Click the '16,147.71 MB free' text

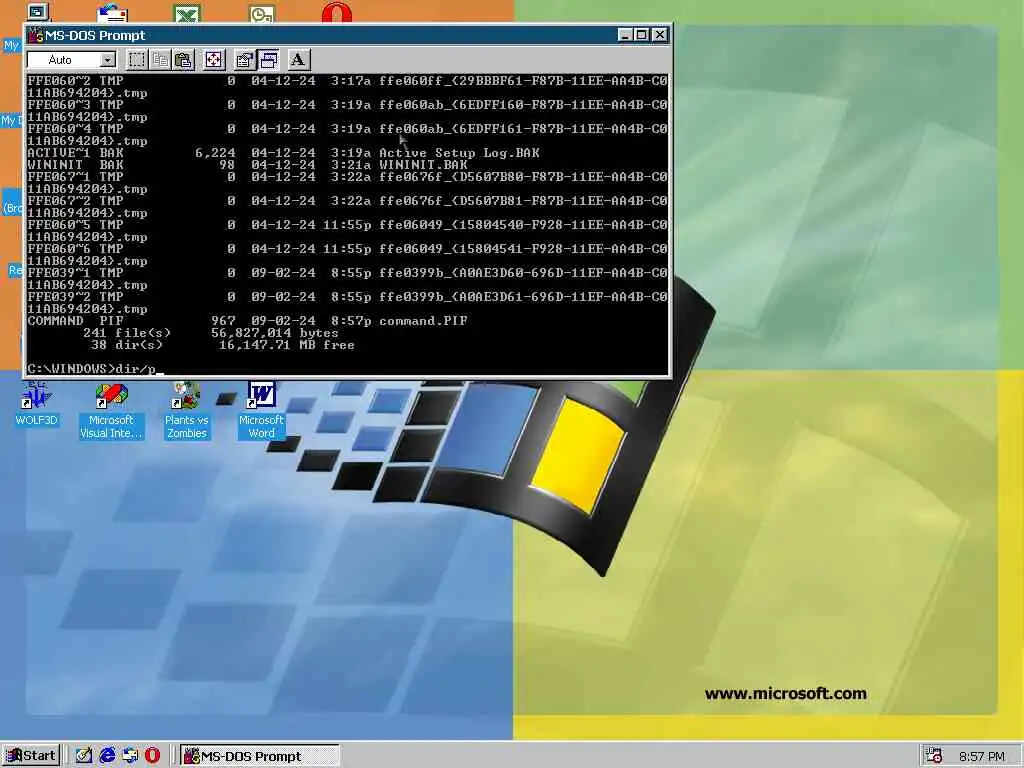287,345
